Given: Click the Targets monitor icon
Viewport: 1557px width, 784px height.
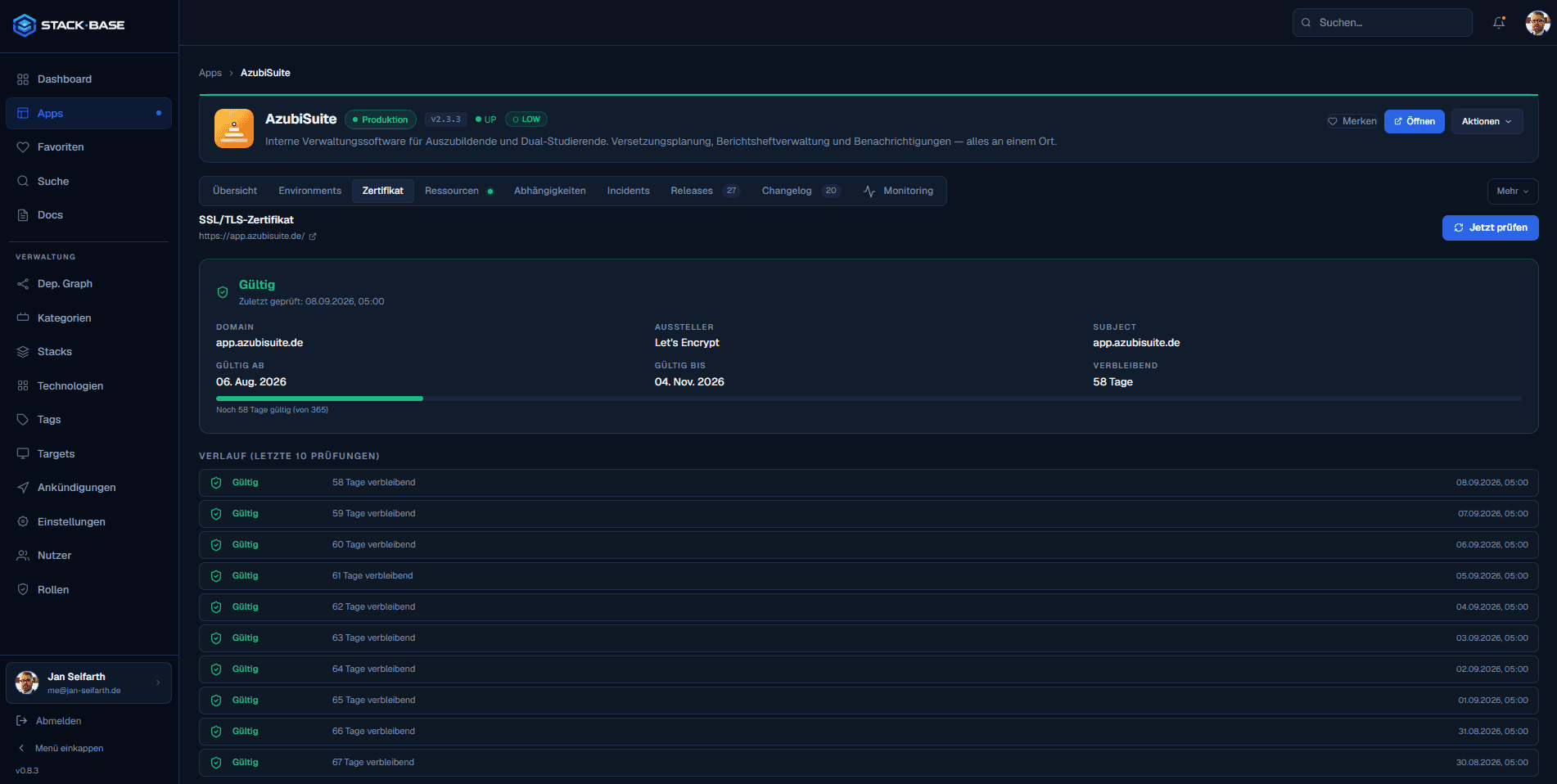Looking at the screenshot, I should click(x=23, y=454).
